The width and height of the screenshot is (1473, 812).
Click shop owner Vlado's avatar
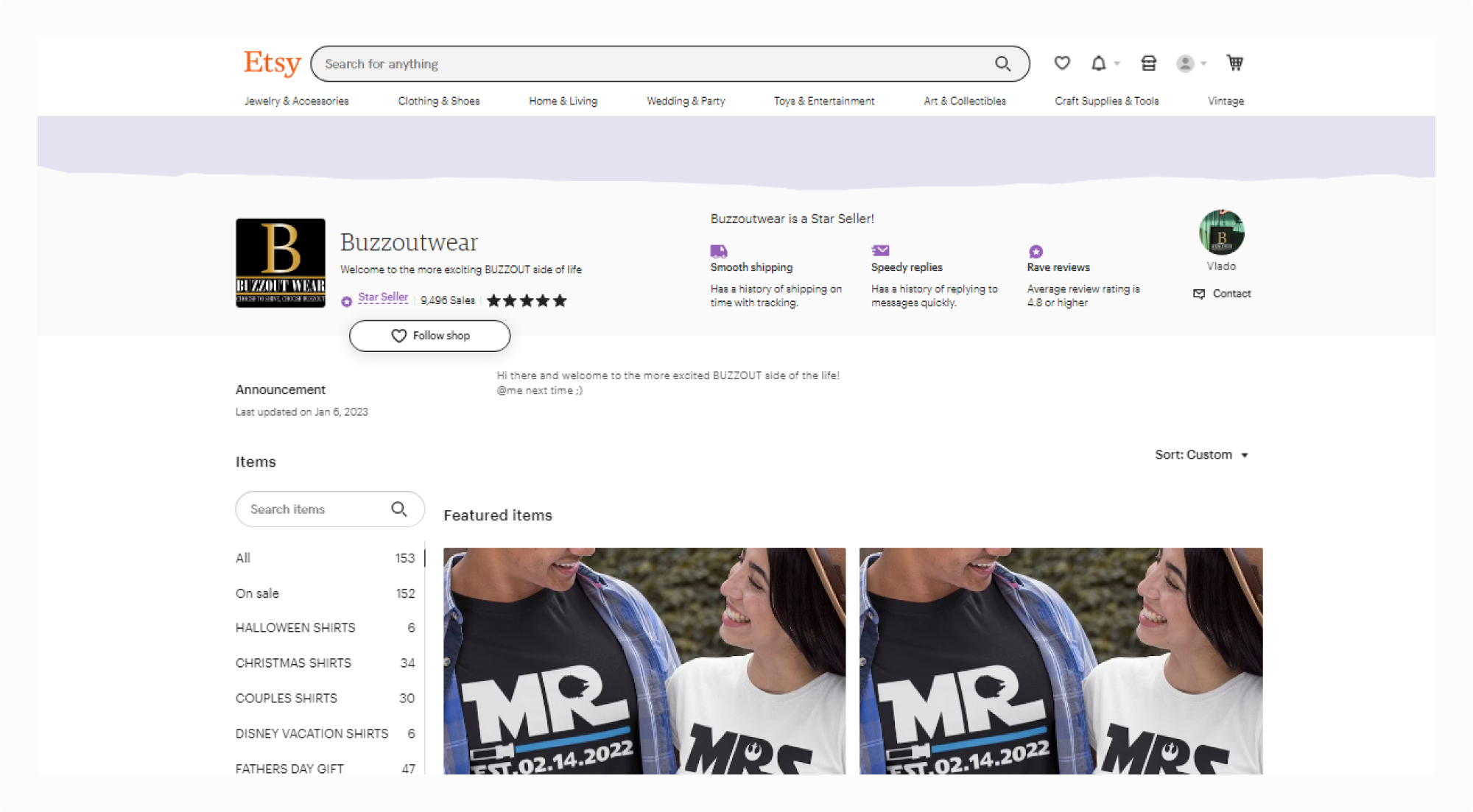click(1221, 233)
